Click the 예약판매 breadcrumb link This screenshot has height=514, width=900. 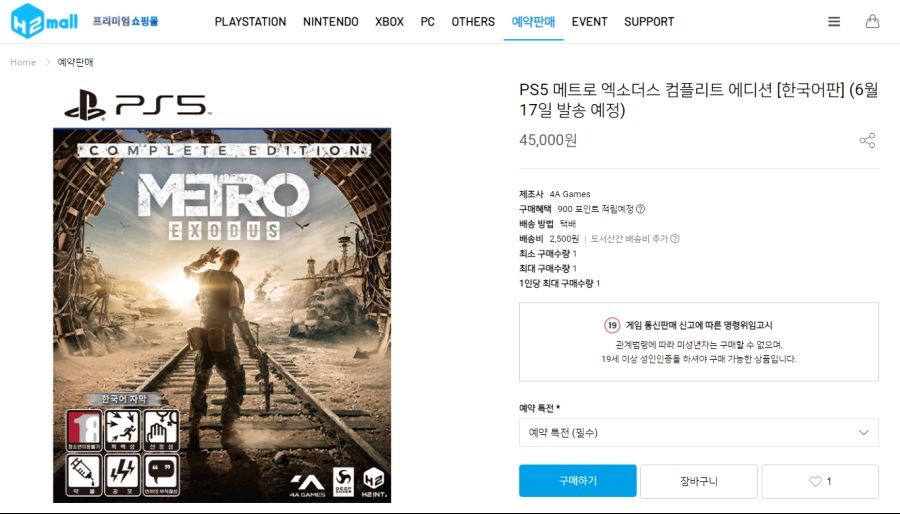[75, 63]
